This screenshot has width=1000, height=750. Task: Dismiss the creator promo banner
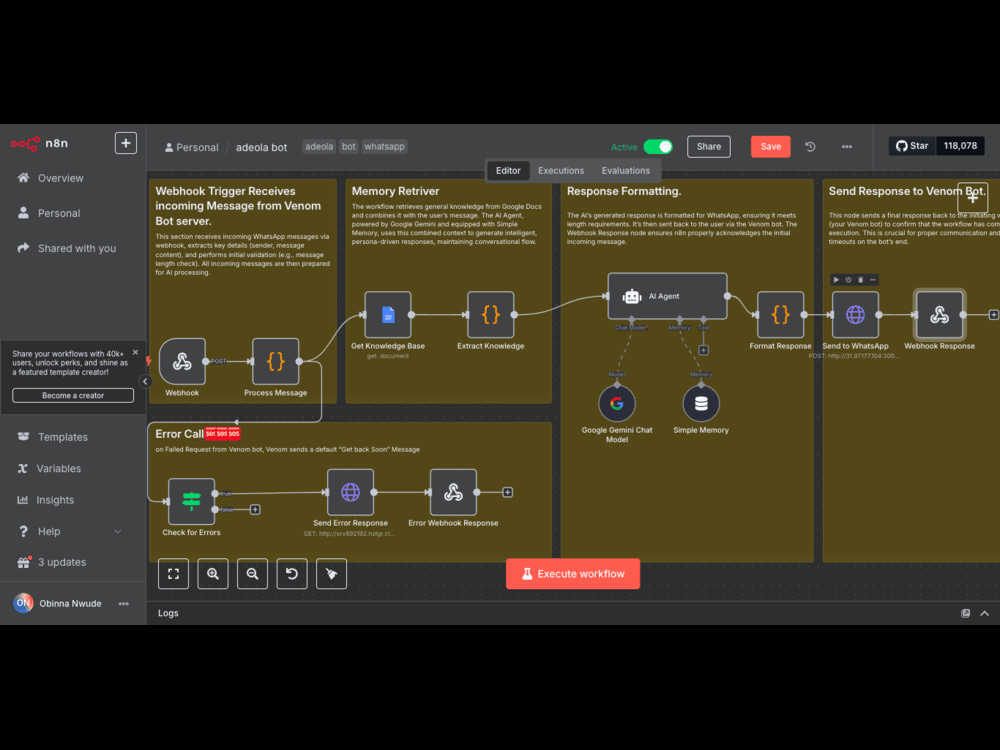point(135,352)
